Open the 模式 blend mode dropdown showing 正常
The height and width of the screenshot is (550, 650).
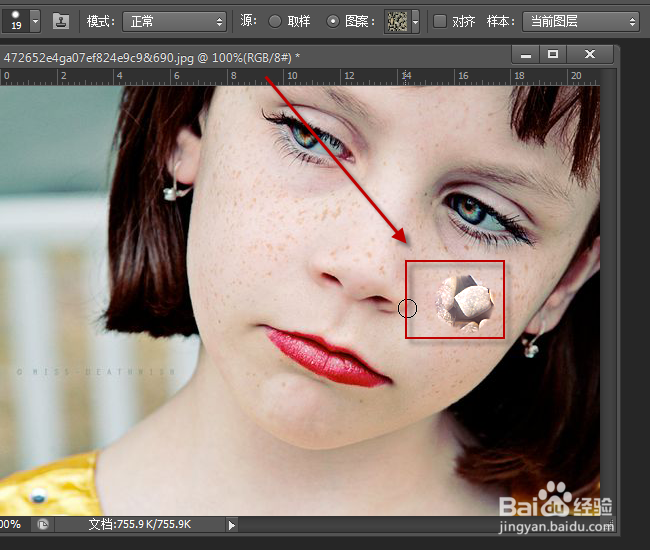tap(175, 22)
